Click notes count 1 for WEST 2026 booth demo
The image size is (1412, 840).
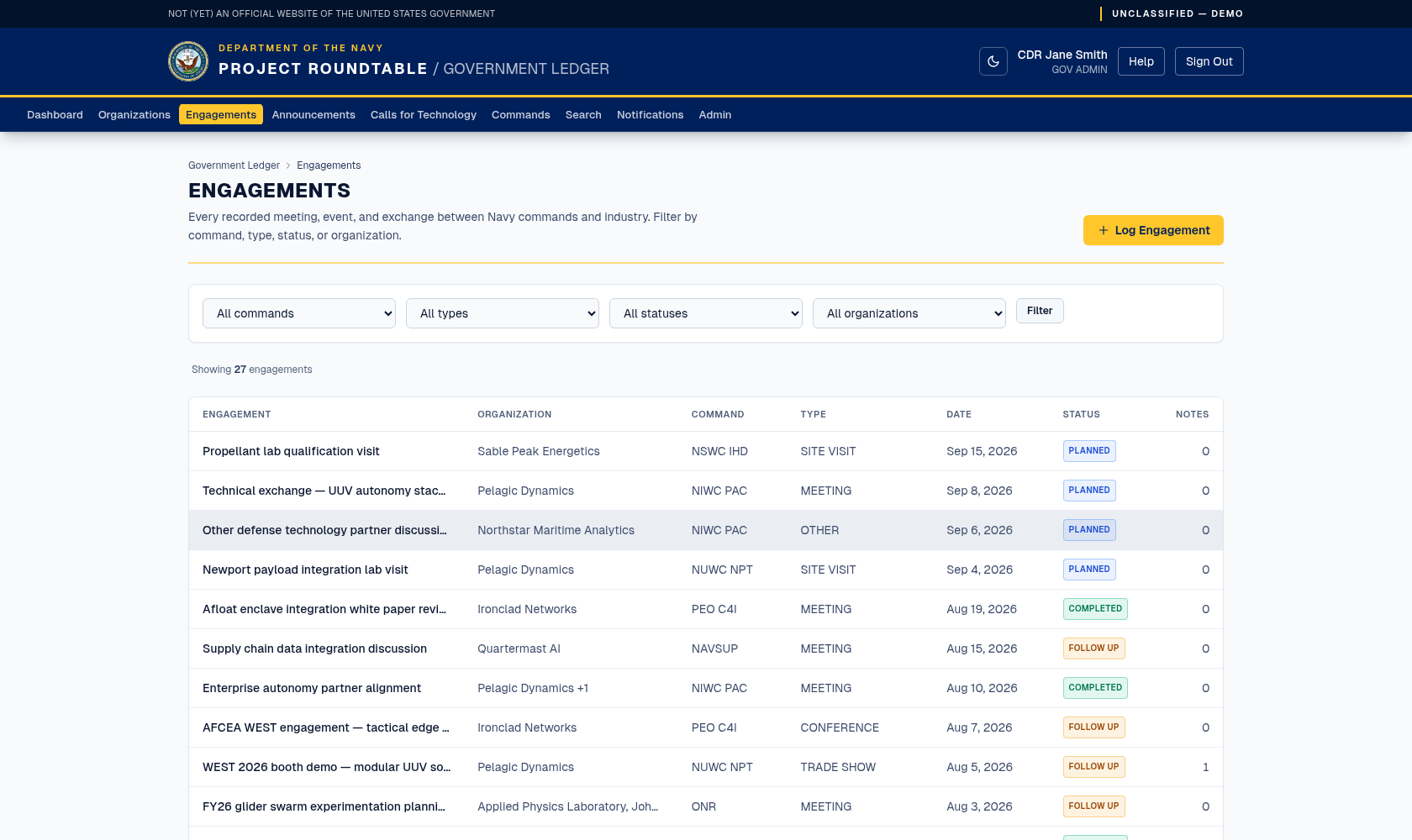pyautogui.click(x=1205, y=767)
